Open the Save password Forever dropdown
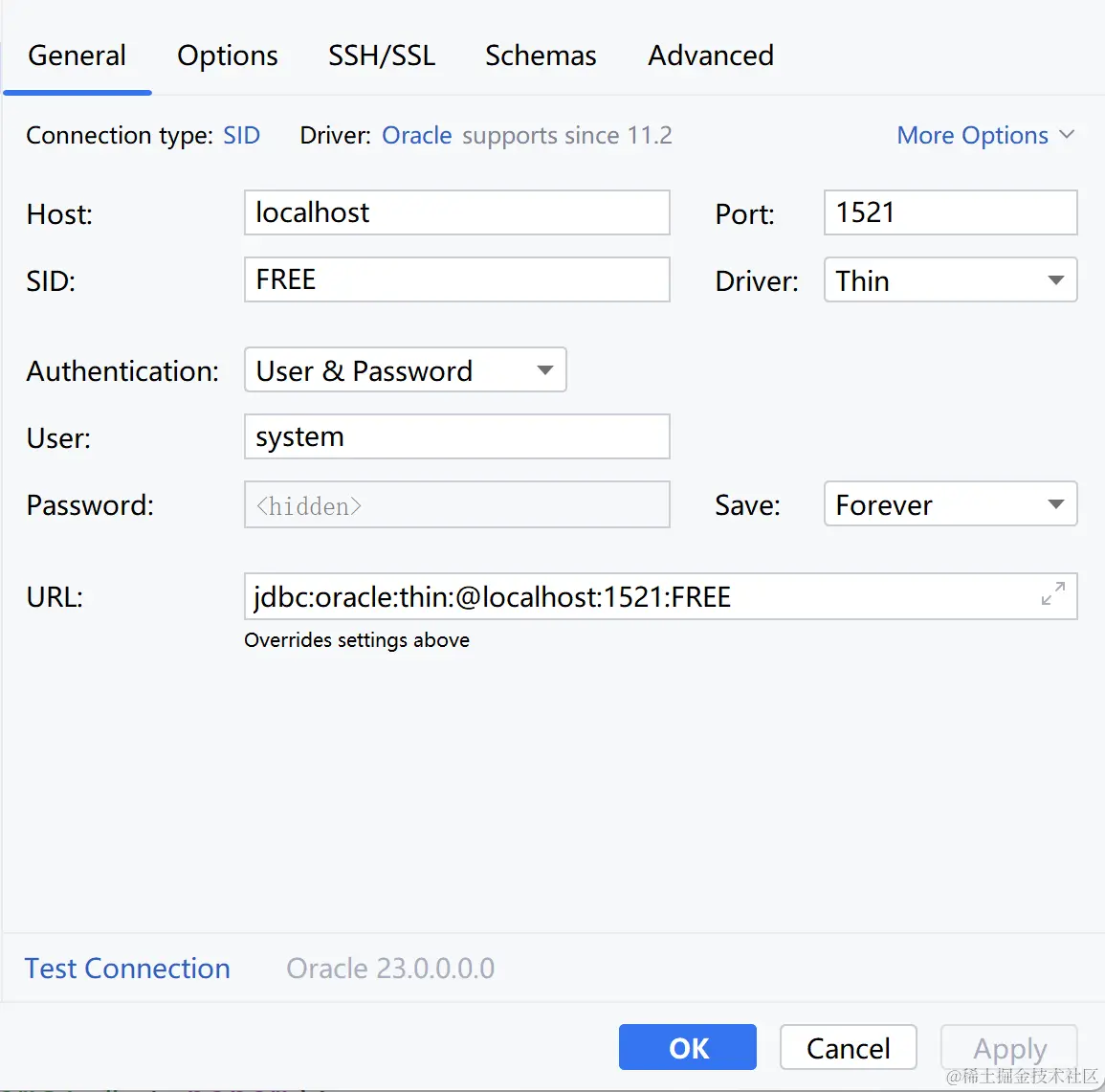Screen dimensions: 1105x1092 pyautogui.click(x=950, y=504)
